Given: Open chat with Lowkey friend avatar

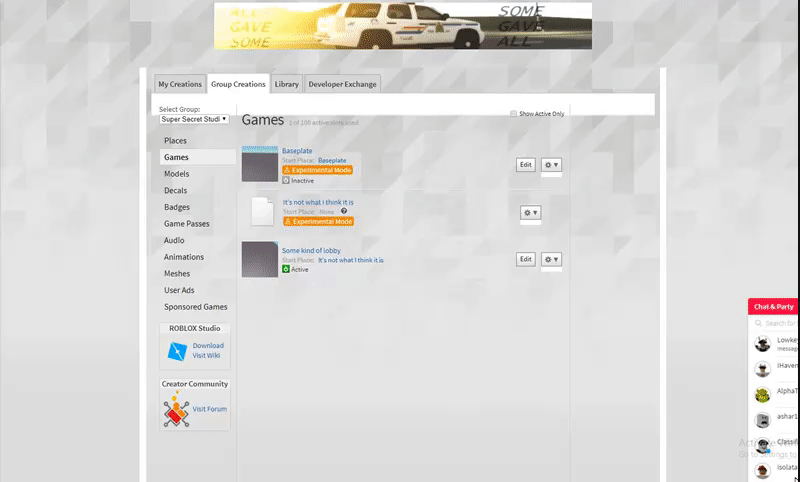Looking at the screenshot, I should [762, 344].
